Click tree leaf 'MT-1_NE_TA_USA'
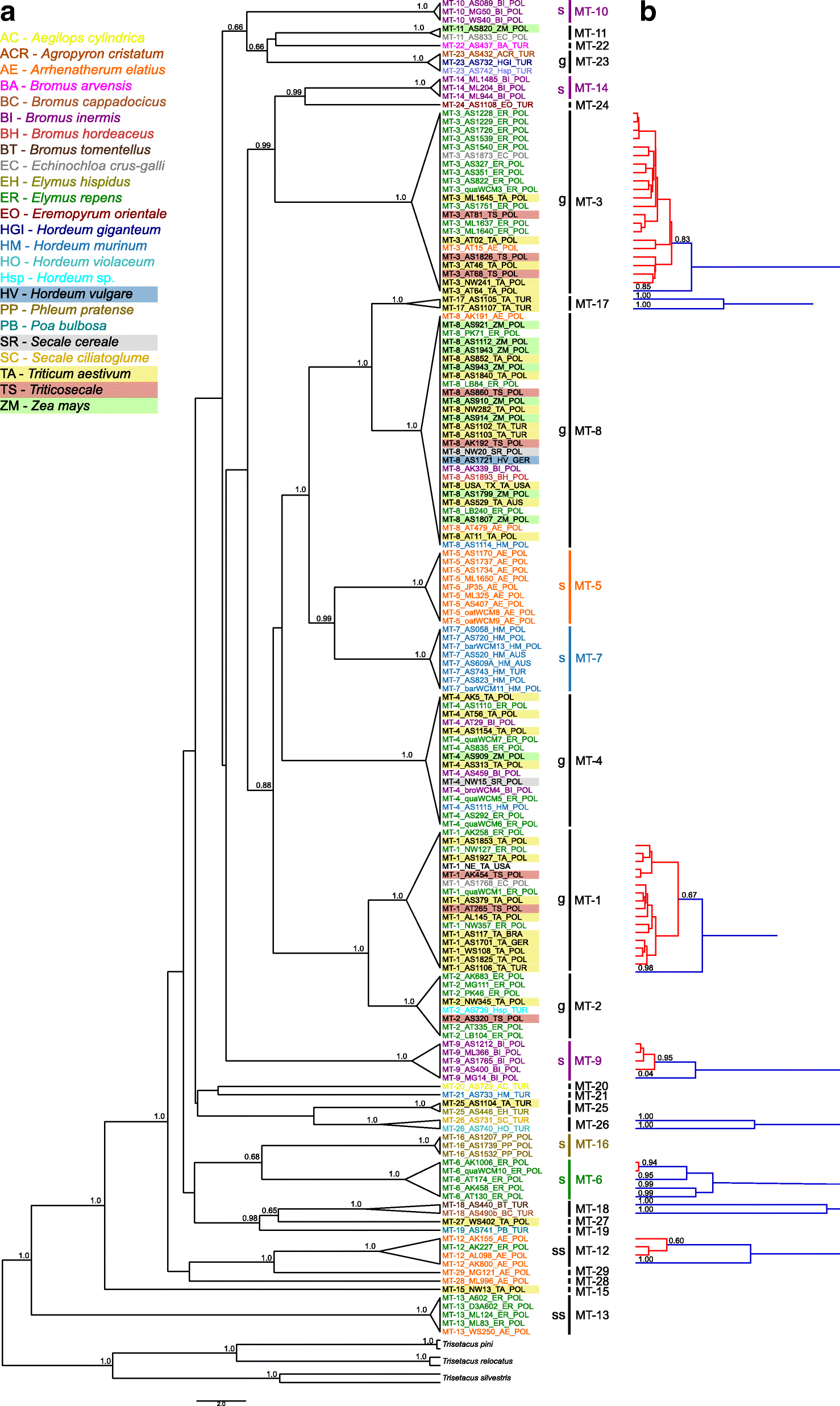 coord(476,867)
